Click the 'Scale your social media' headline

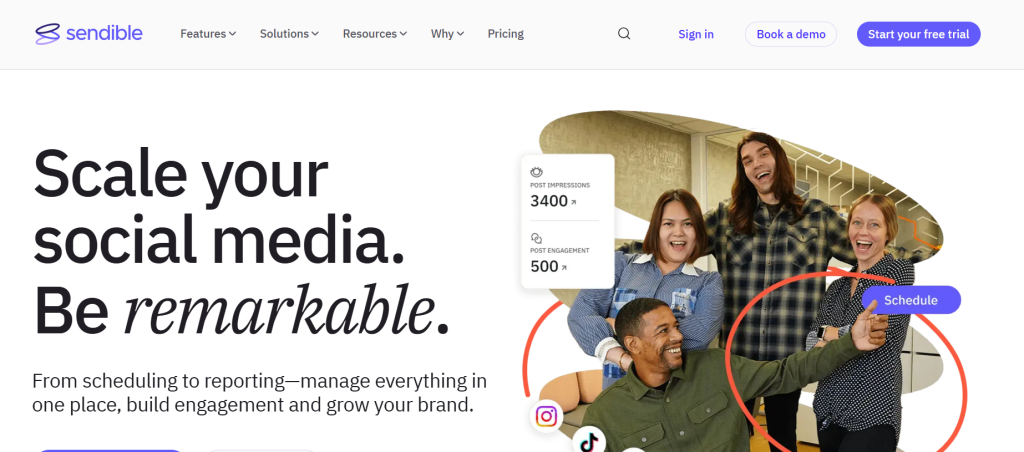tap(219, 206)
